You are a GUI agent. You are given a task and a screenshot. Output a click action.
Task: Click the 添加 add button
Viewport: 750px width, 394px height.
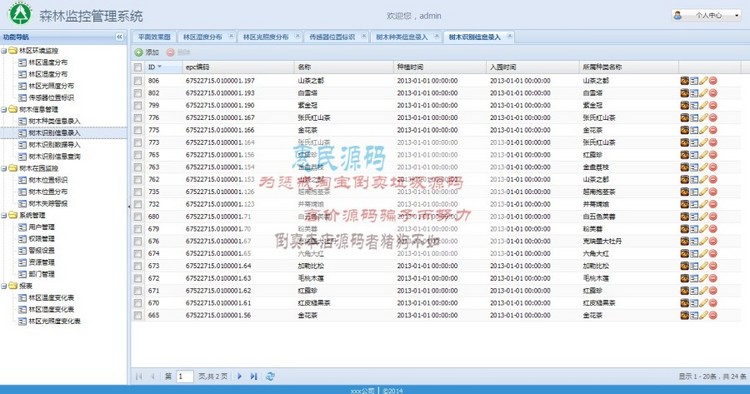(x=147, y=52)
